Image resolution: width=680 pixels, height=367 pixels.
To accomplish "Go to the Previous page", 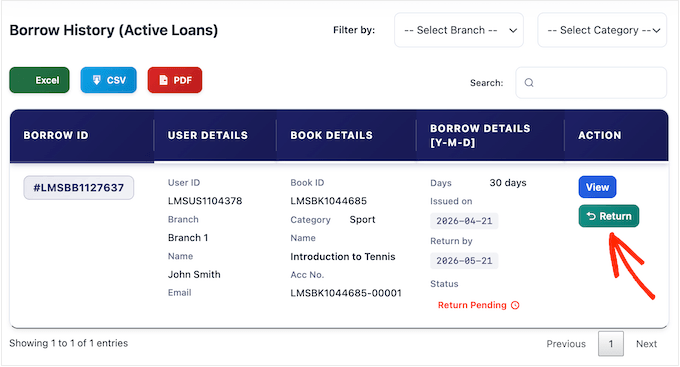I will click(566, 344).
